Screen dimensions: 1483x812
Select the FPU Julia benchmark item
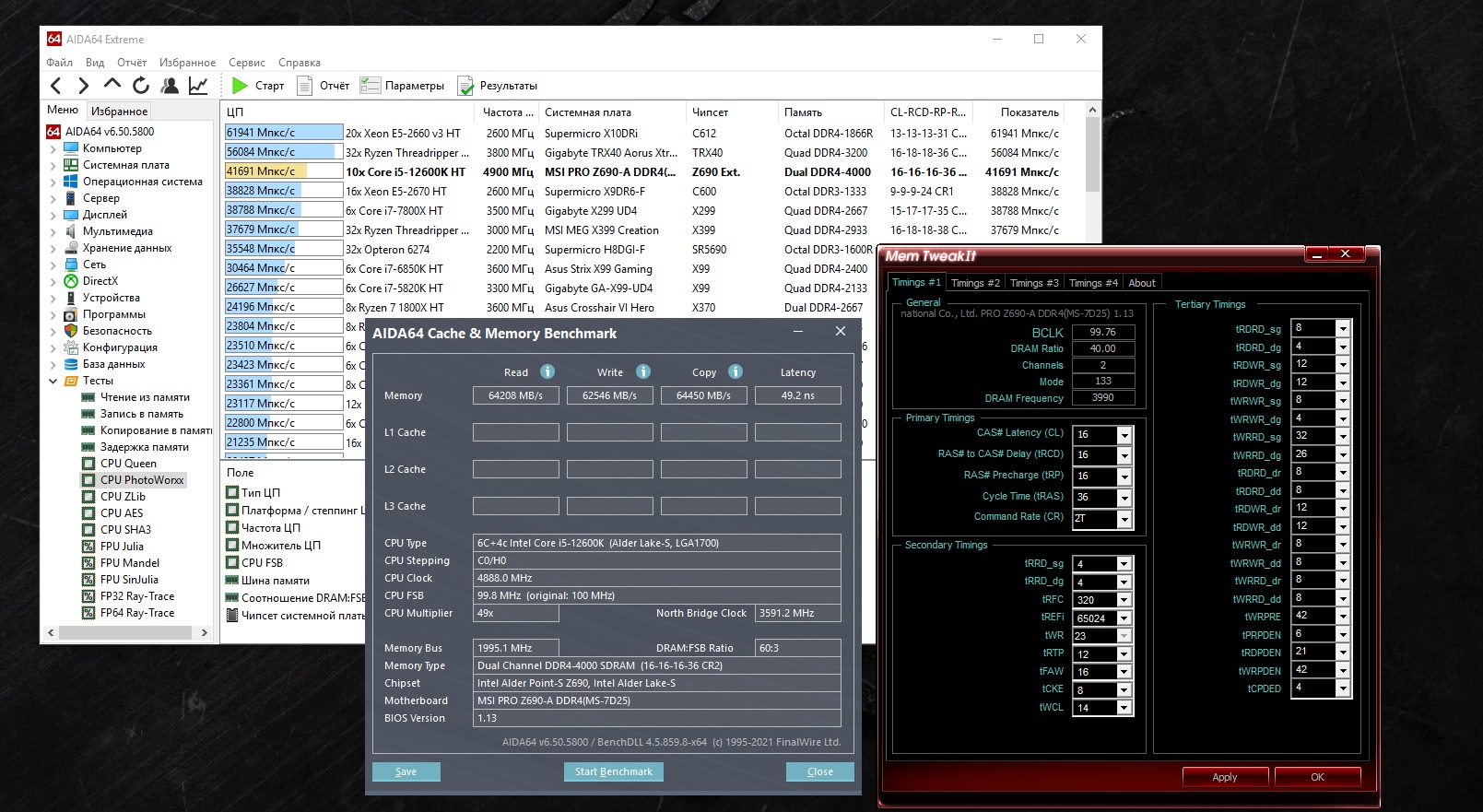(122, 547)
